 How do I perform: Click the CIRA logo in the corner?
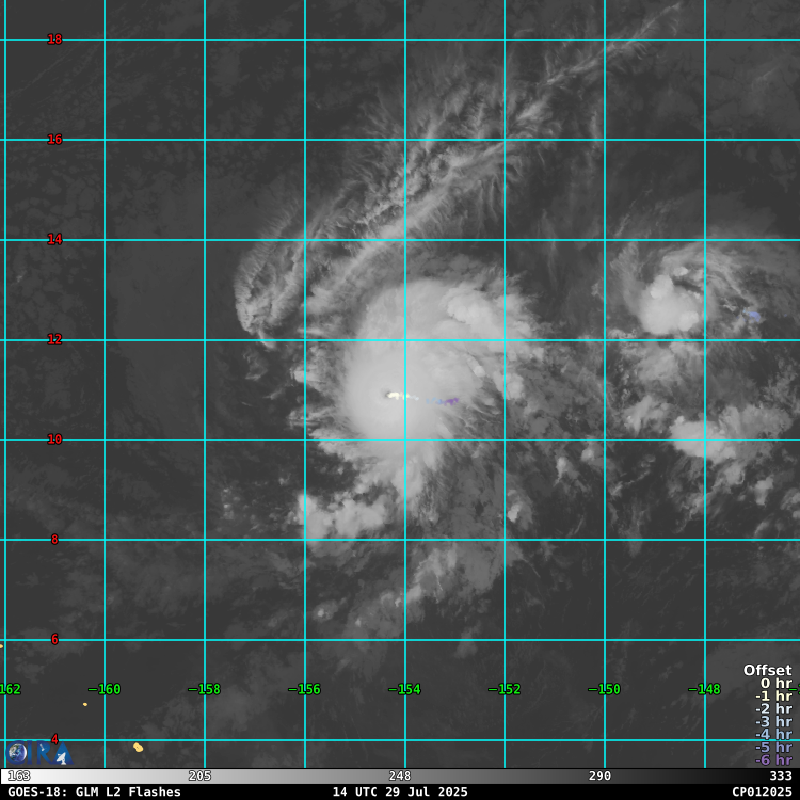[x=38, y=752]
